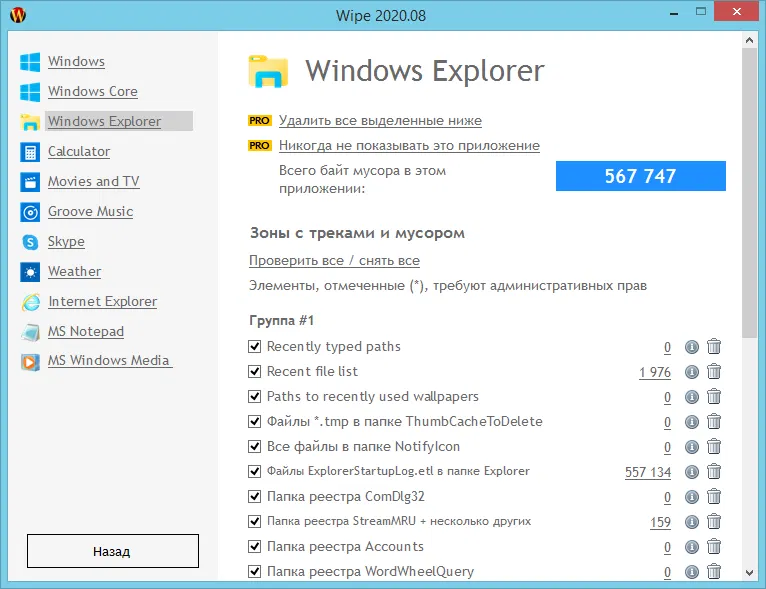Open the Weather section
766x589 pixels.
(75, 272)
